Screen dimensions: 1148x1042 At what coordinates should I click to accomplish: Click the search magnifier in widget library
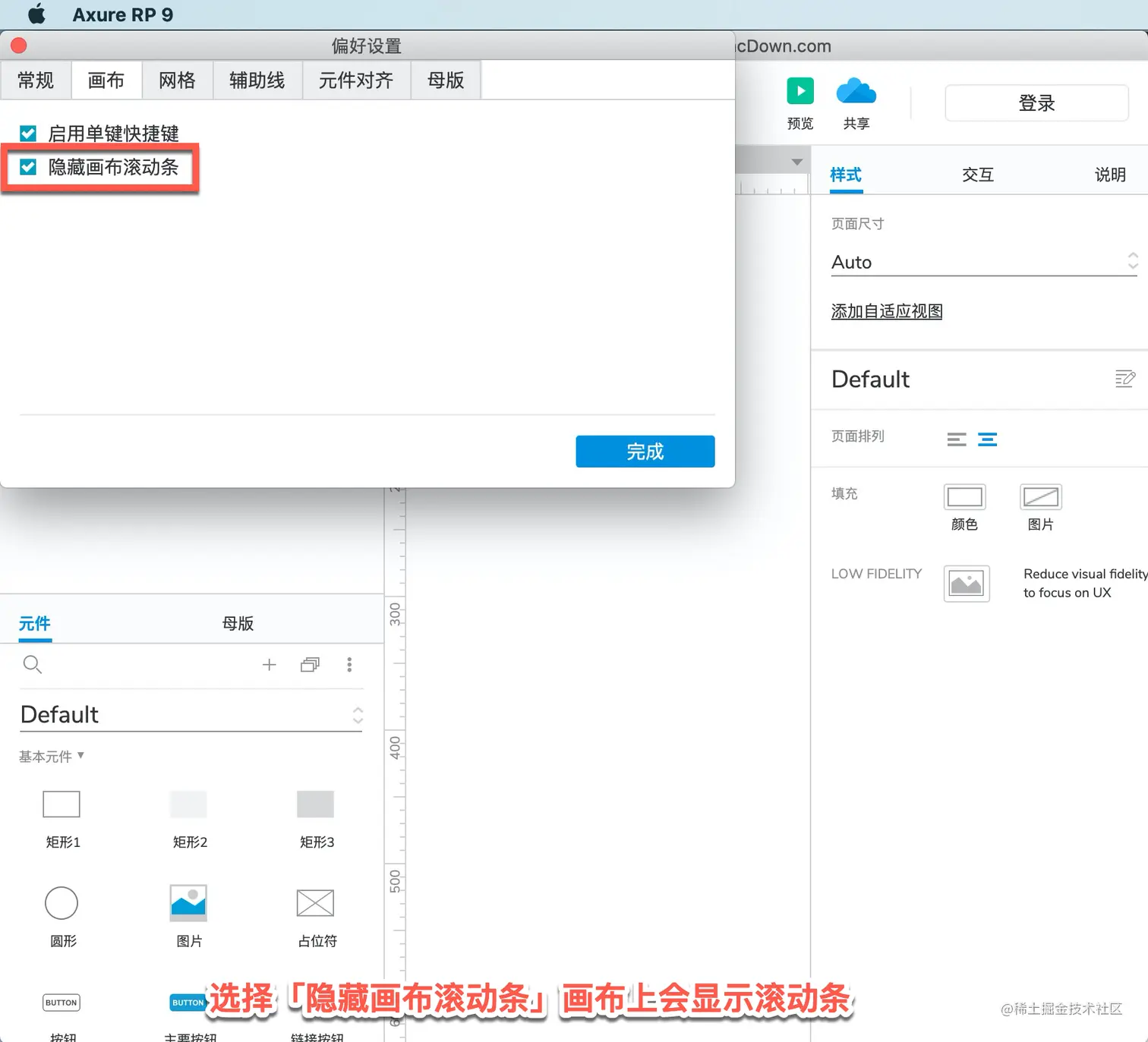click(32, 665)
